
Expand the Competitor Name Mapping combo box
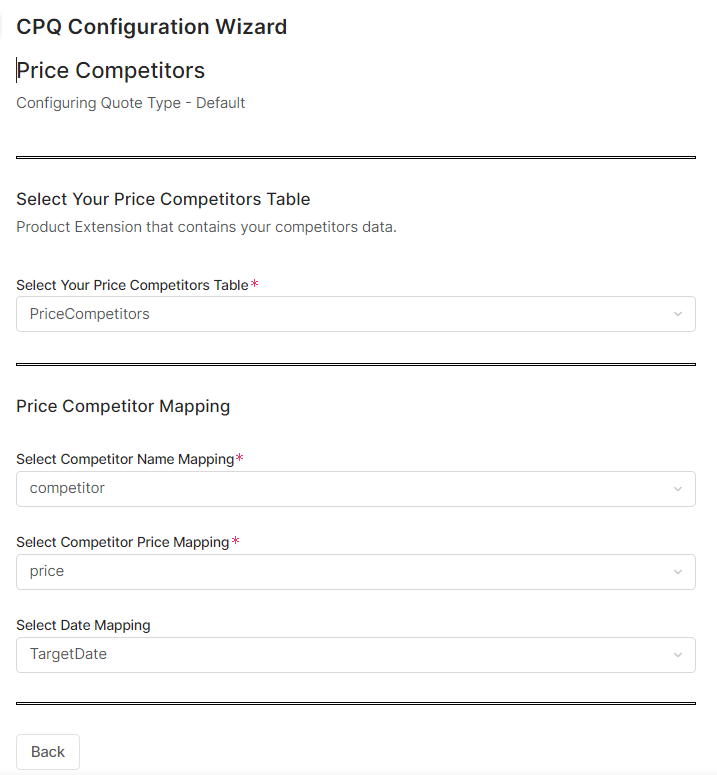(355, 489)
